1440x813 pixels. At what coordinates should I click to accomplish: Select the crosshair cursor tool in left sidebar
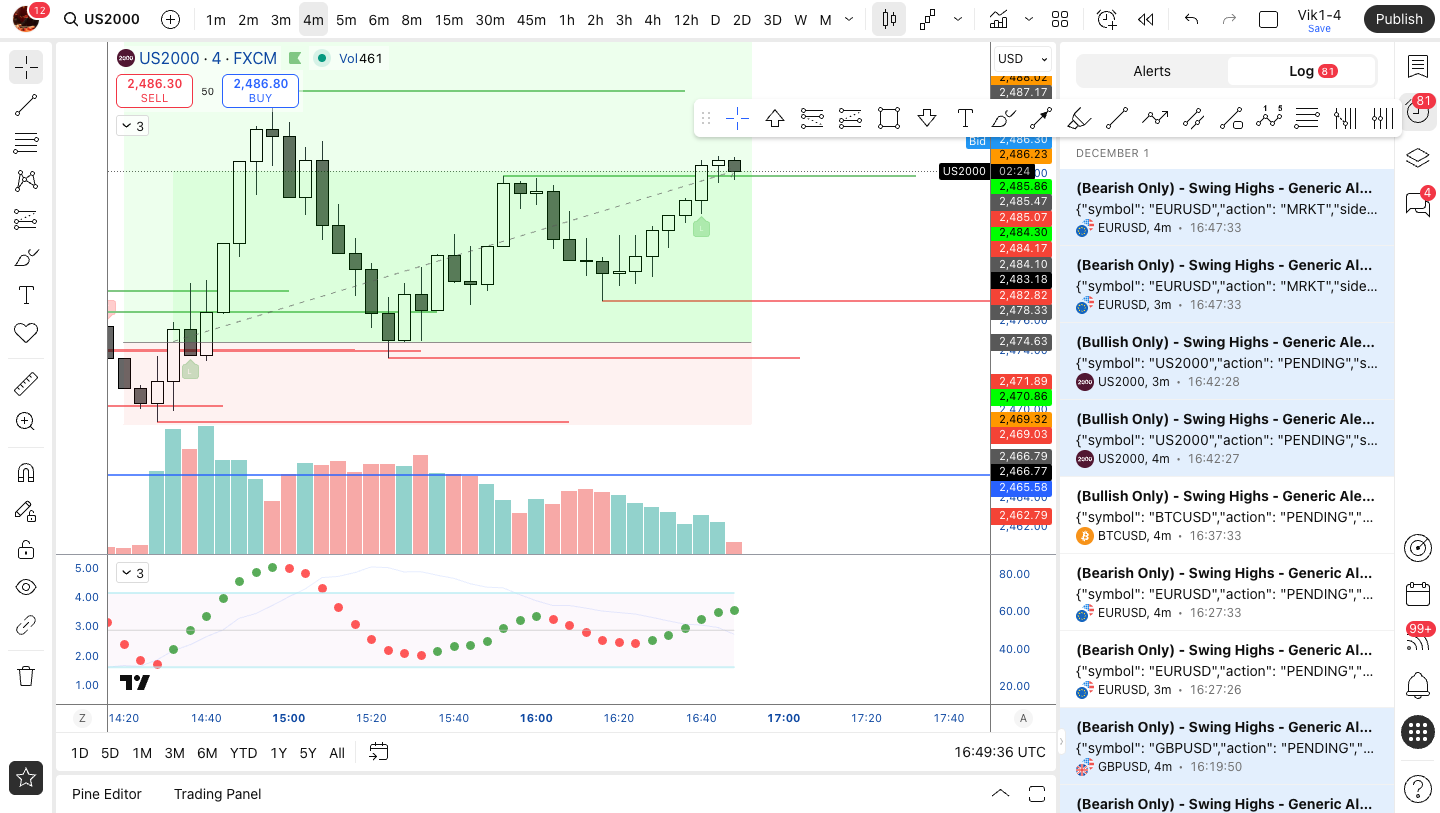pyautogui.click(x=26, y=67)
